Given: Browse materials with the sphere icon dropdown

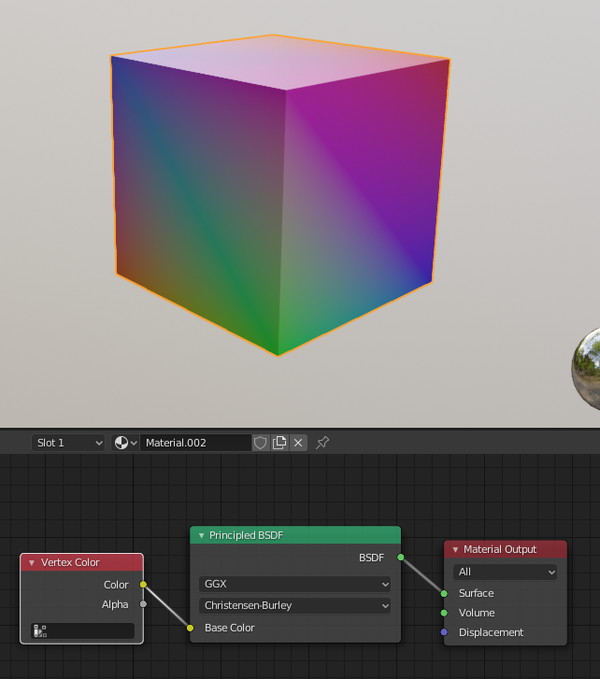Looking at the screenshot, I should click(125, 443).
